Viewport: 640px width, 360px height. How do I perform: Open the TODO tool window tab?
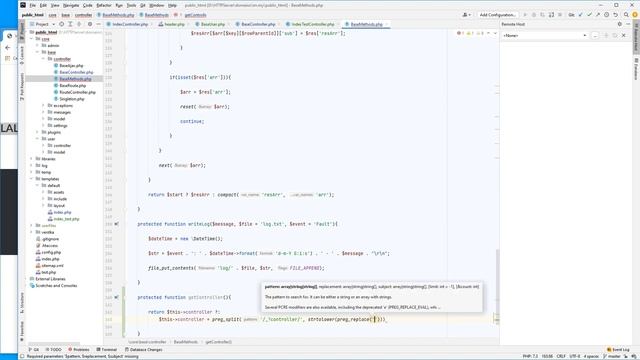point(53,350)
